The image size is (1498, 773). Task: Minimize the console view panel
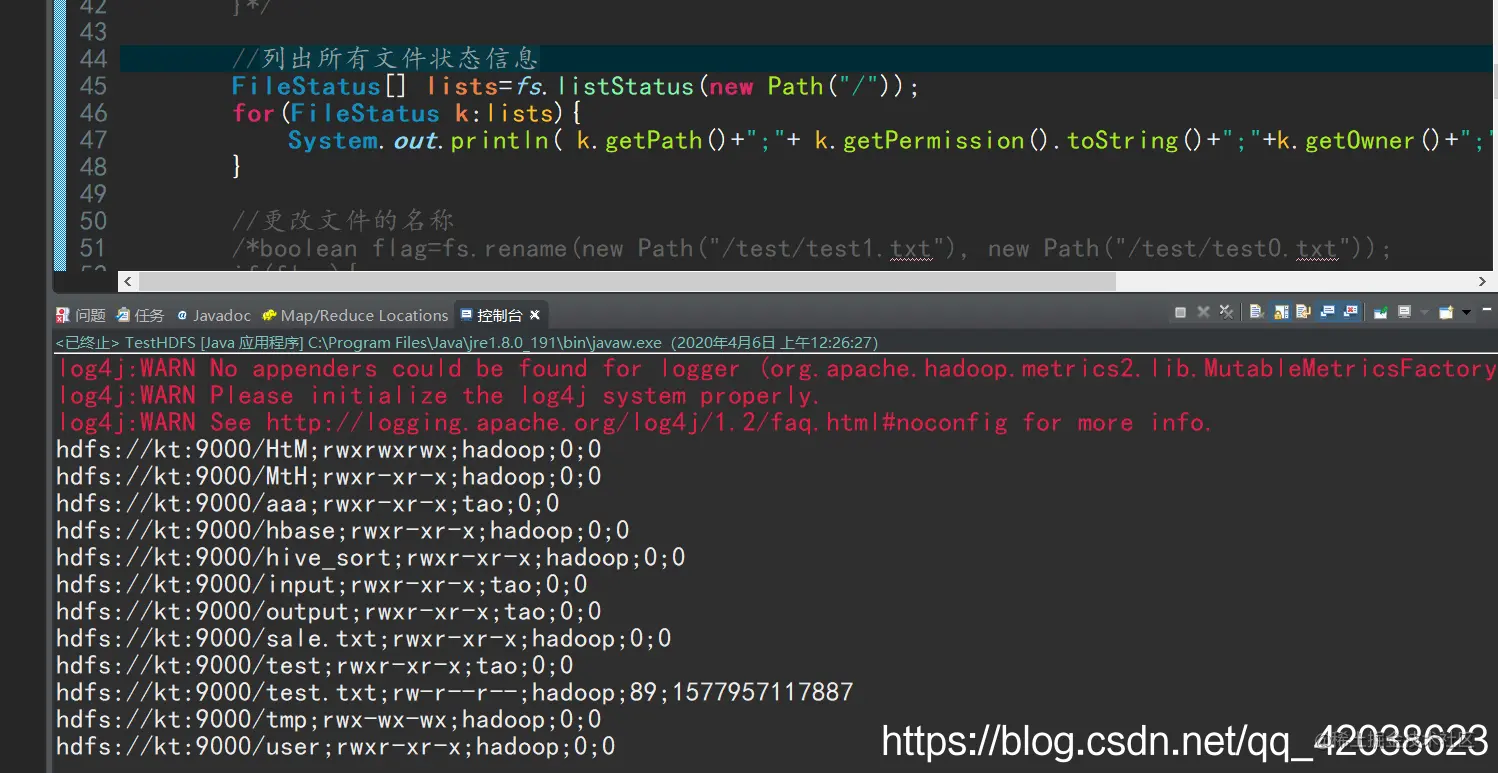1486,309
